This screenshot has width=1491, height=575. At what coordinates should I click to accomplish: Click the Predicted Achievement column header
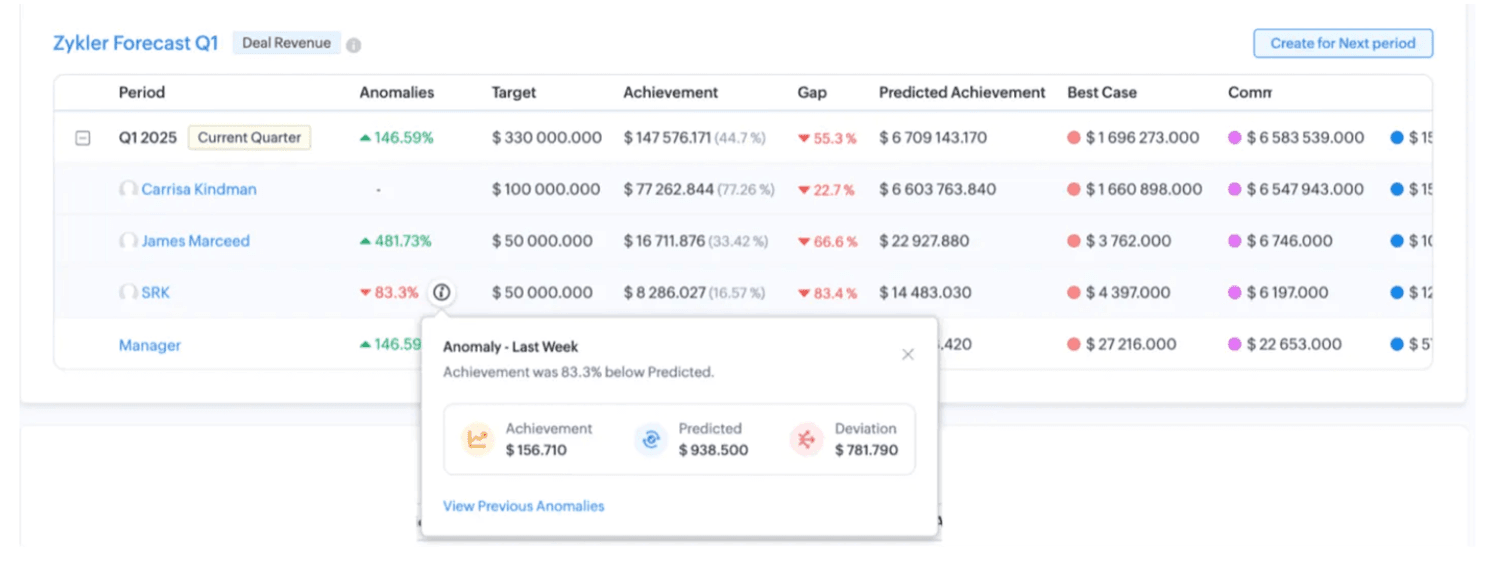tap(962, 92)
